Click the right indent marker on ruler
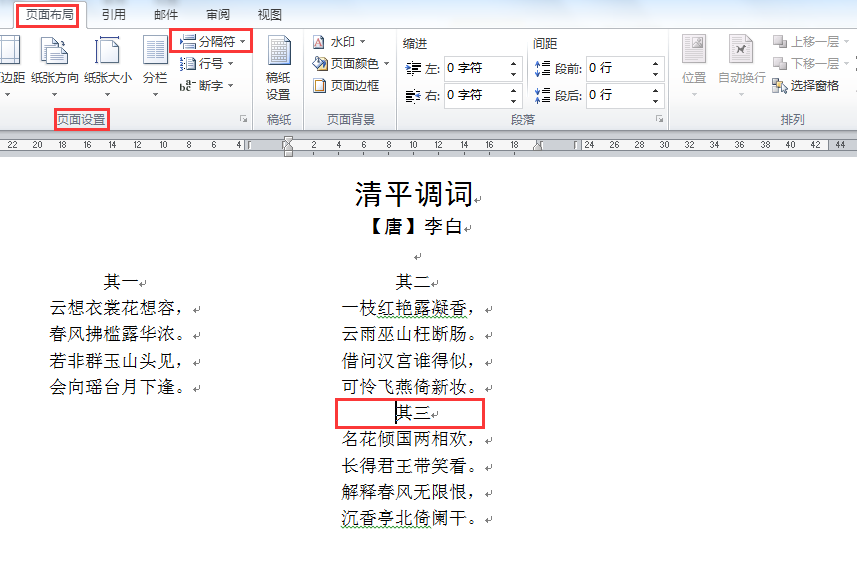 pyautogui.click(x=538, y=145)
